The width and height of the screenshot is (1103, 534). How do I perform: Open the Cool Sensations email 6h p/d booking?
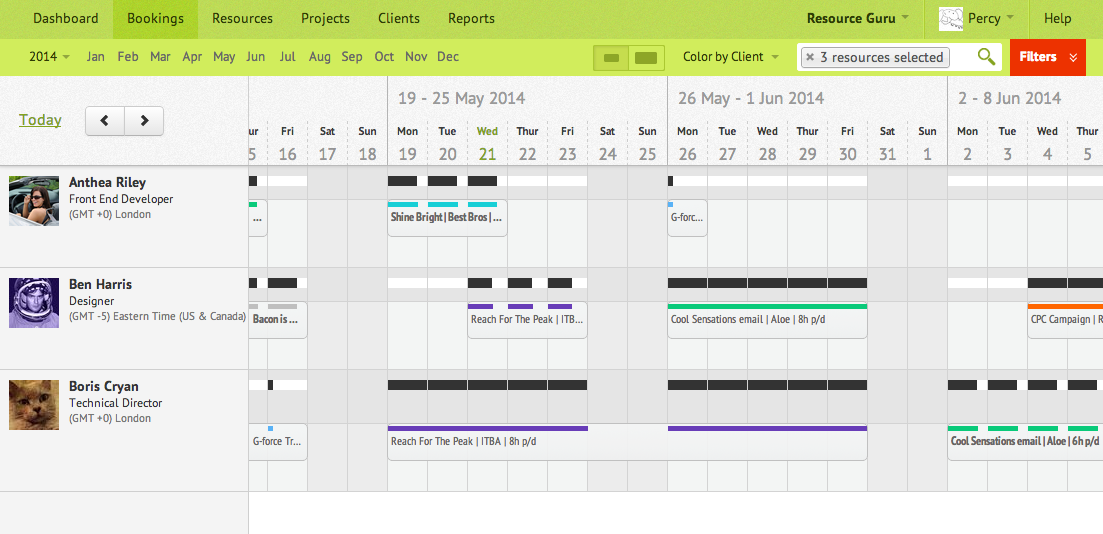coord(1025,443)
